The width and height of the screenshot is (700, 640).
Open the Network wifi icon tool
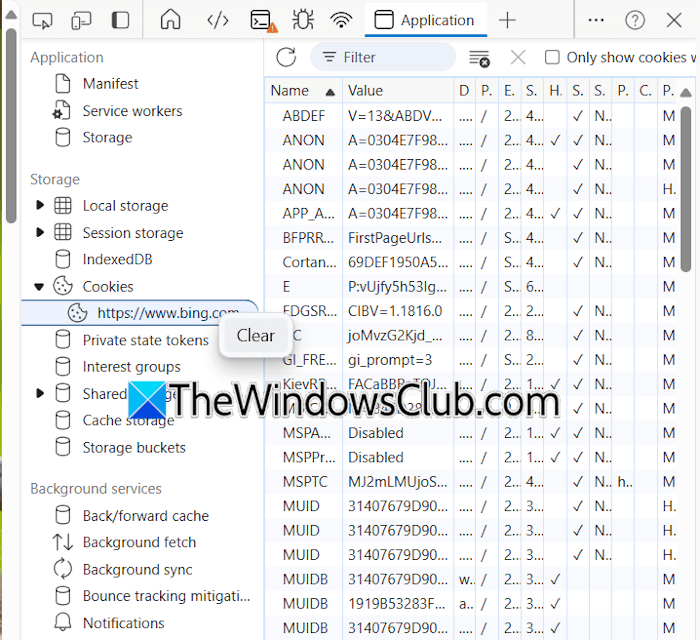click(341, 21)
